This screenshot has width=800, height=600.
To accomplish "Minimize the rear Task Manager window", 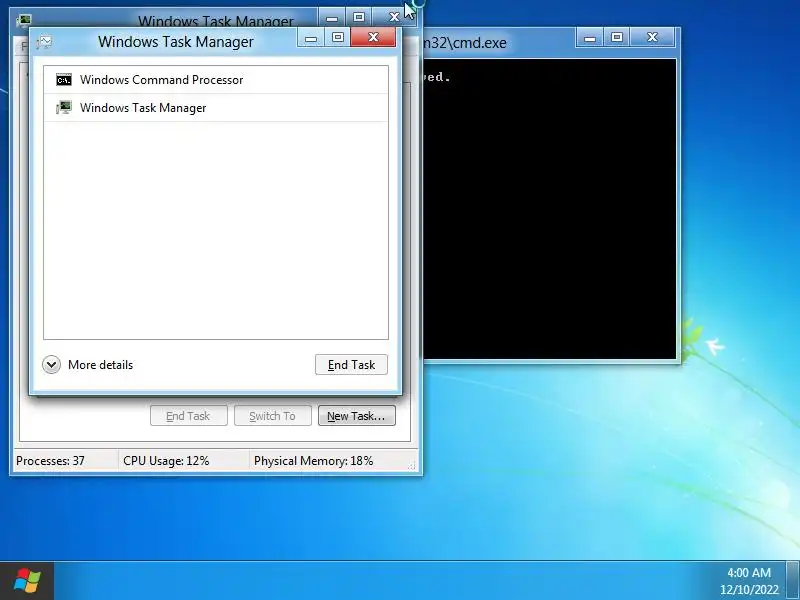I will 332,17.
